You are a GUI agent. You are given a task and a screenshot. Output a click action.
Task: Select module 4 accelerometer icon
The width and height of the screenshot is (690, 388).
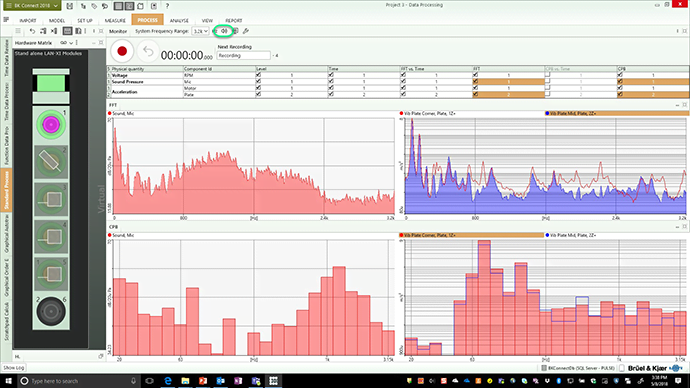point(51,237)
